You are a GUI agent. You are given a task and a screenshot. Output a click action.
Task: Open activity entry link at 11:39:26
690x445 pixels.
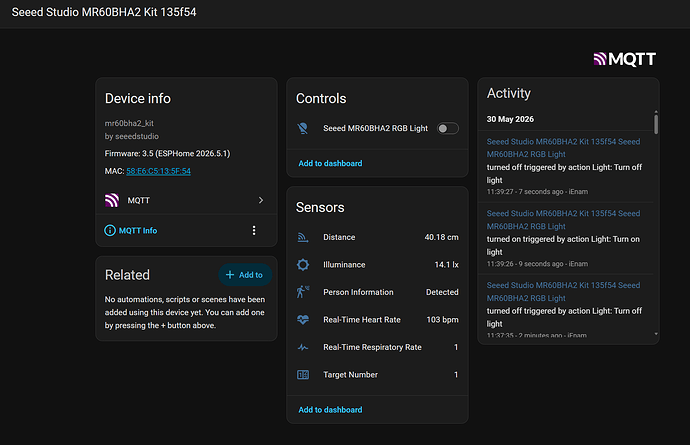(563, 220)
